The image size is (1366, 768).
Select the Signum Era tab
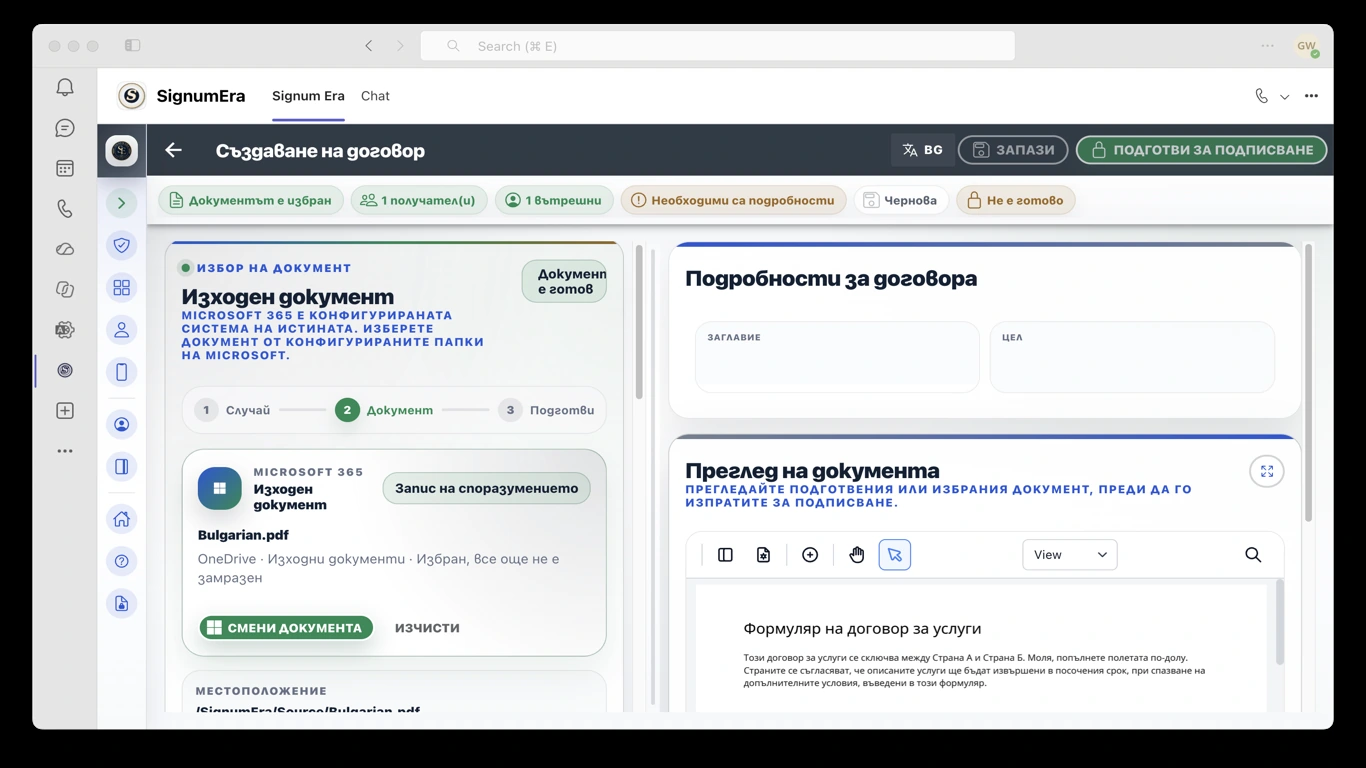click(308, 96)
